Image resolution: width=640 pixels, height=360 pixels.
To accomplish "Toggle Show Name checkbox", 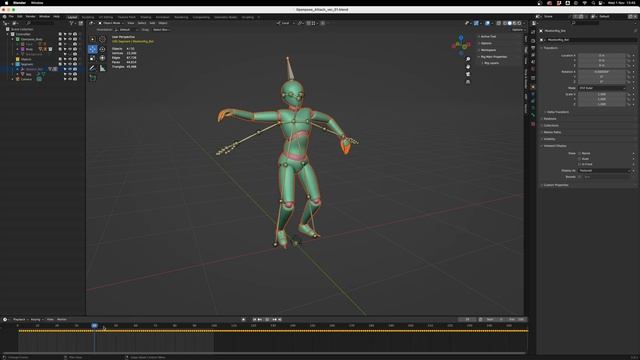I will pos(580,153).
